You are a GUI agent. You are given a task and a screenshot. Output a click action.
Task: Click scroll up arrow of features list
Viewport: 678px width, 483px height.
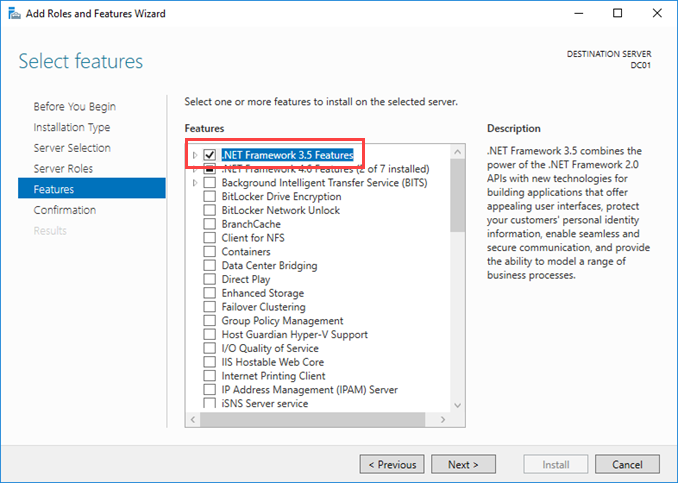457,152
